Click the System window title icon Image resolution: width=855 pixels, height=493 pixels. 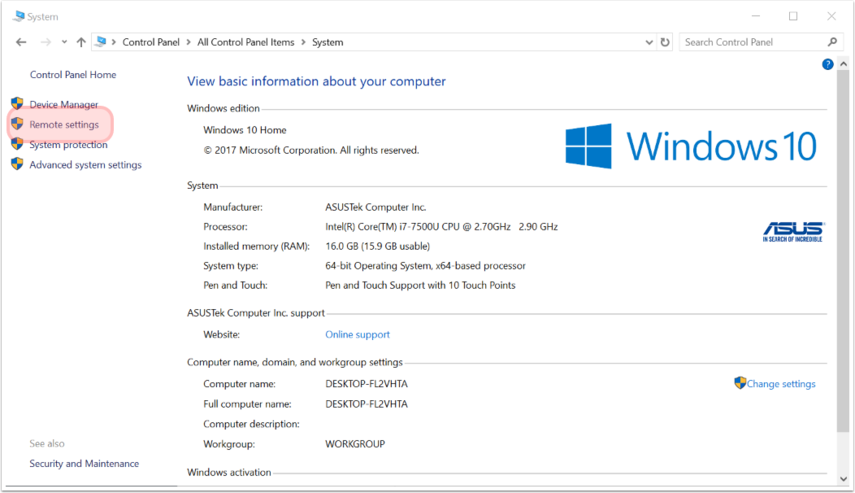pos(19,16)
